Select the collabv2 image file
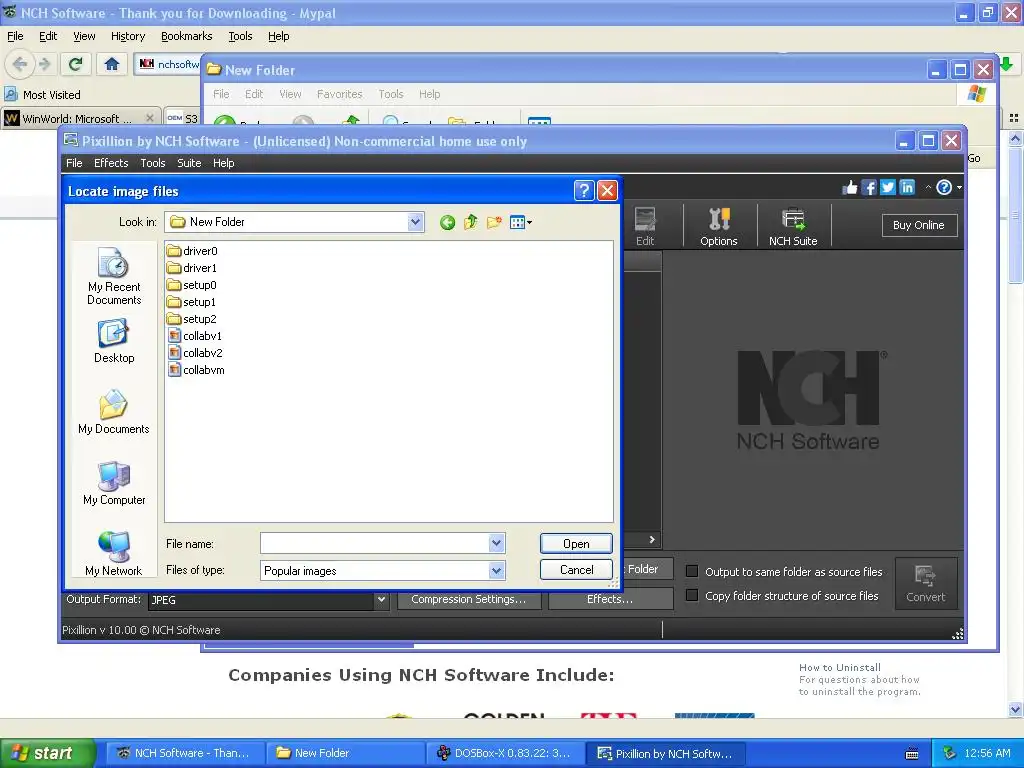The image size is (1024, 768). coord(196,353)
